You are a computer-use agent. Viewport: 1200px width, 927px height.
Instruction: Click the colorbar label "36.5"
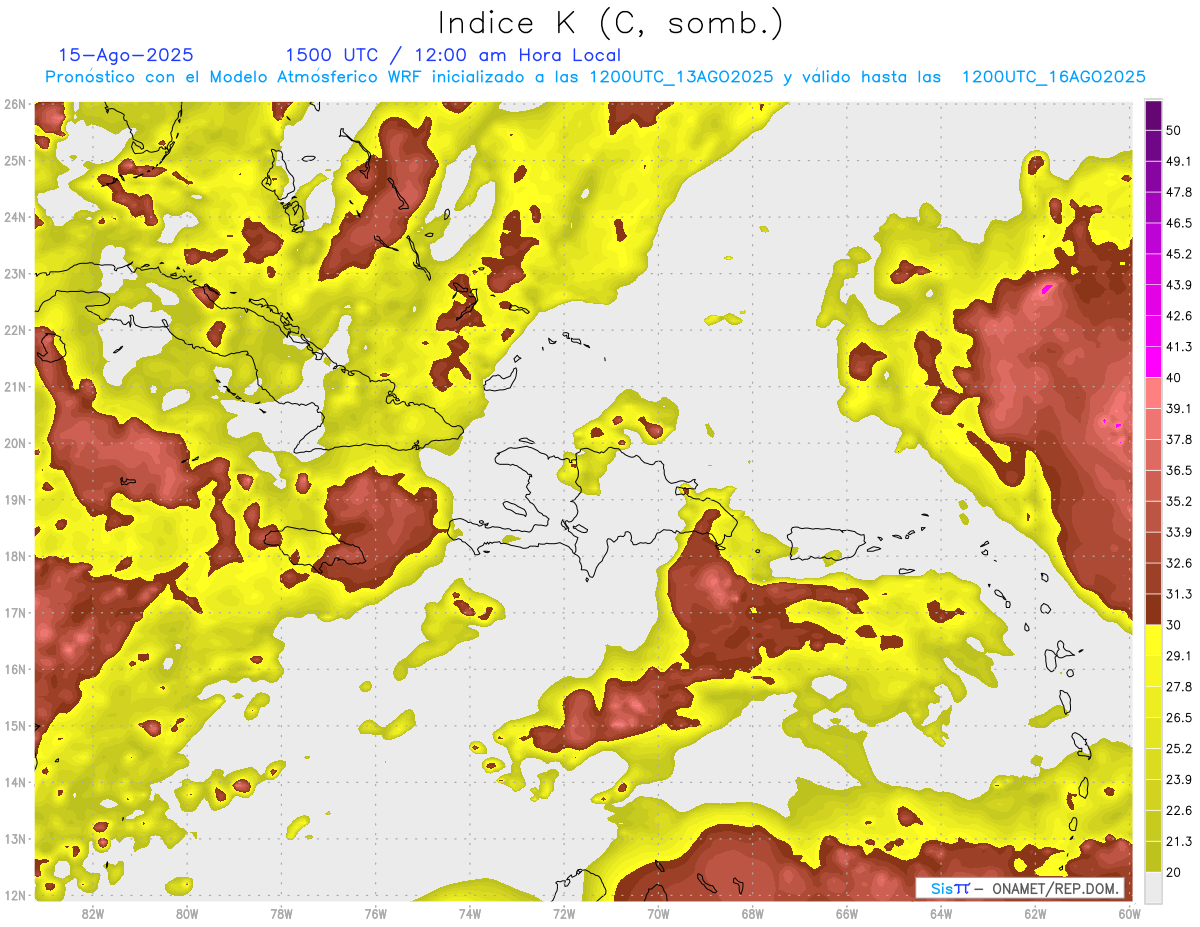[x=1178, y=470]
